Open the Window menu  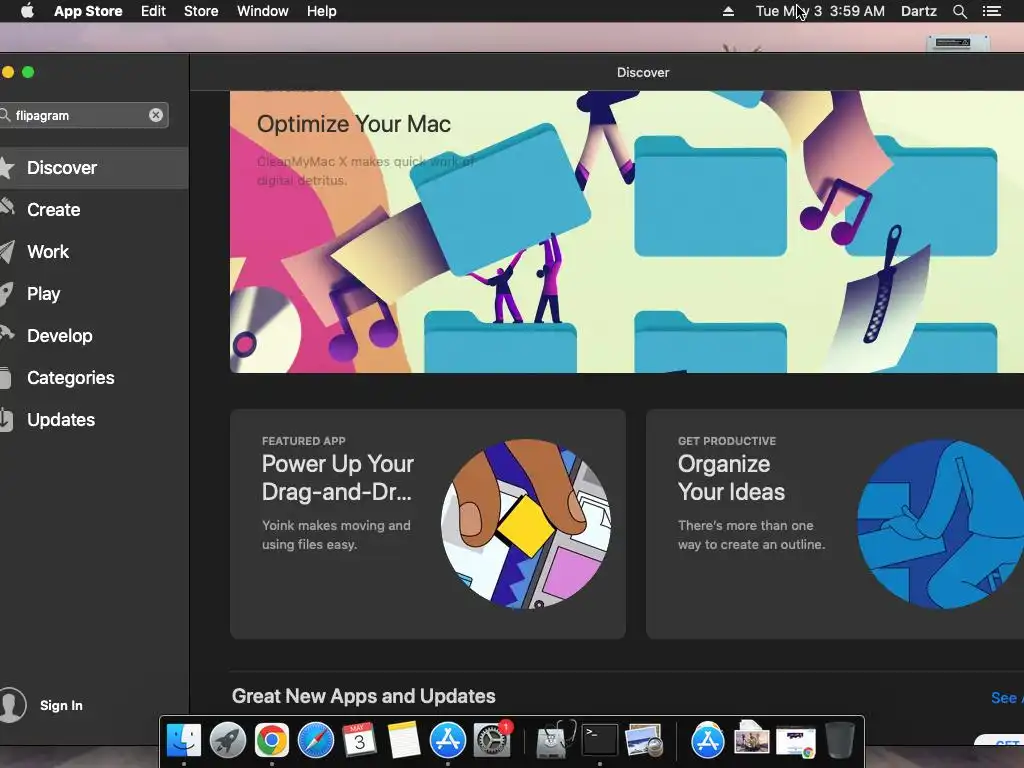click(263, 11)
